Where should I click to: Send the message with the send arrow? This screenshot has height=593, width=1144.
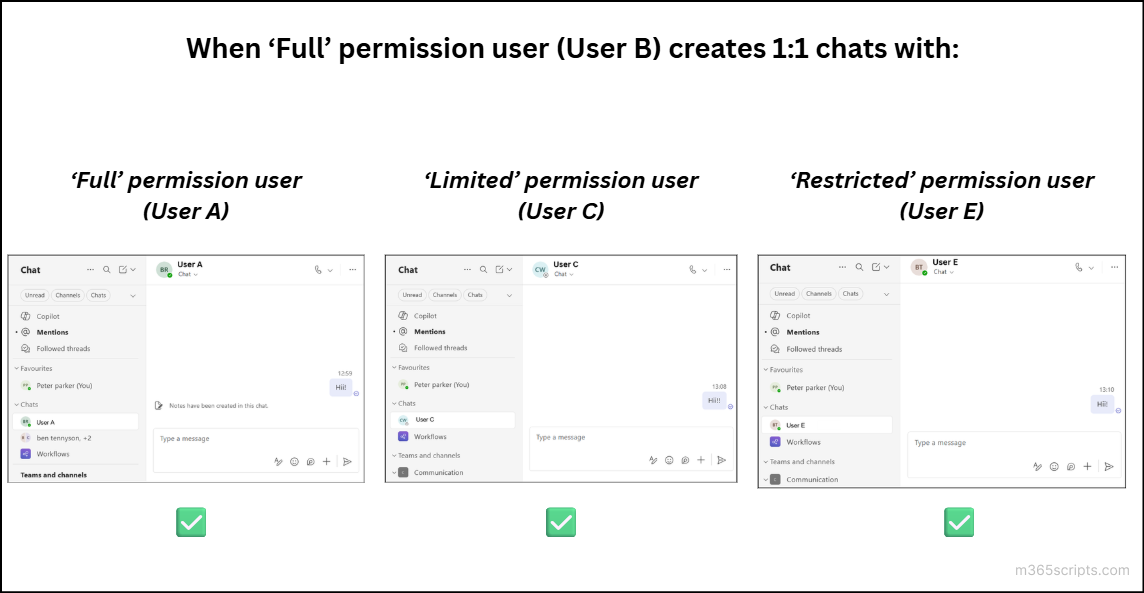348,462
